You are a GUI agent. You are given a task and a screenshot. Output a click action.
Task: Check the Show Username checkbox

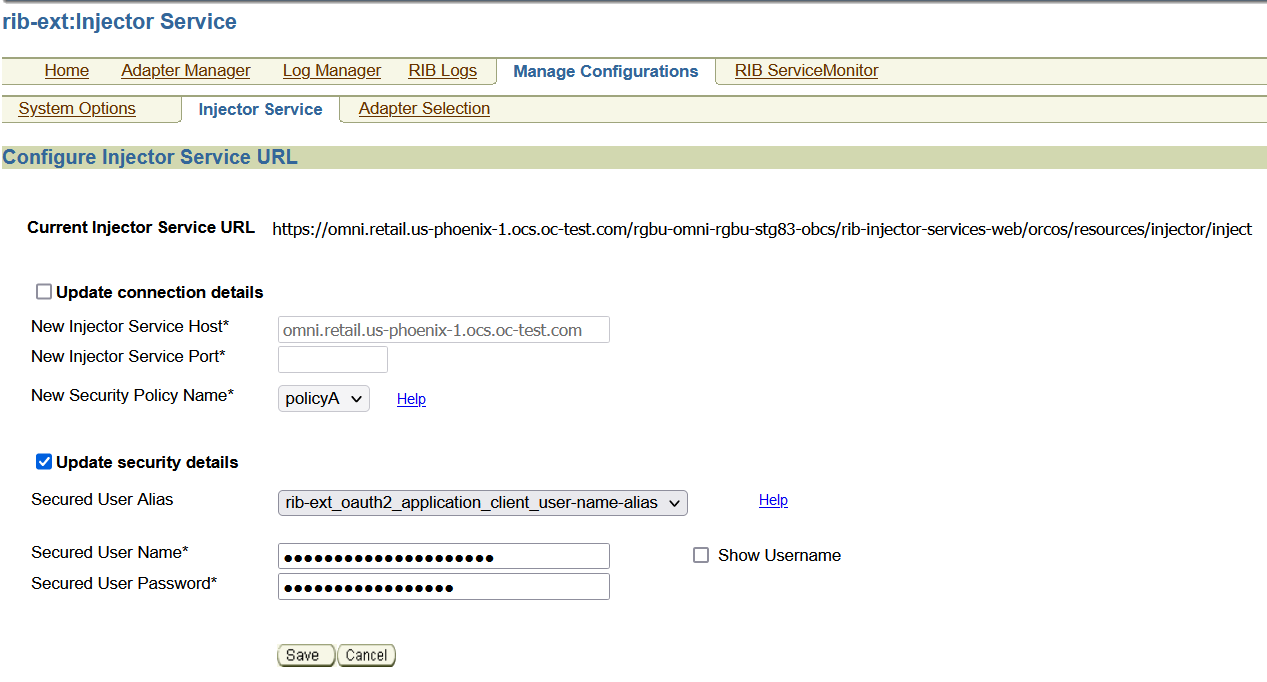701,555
